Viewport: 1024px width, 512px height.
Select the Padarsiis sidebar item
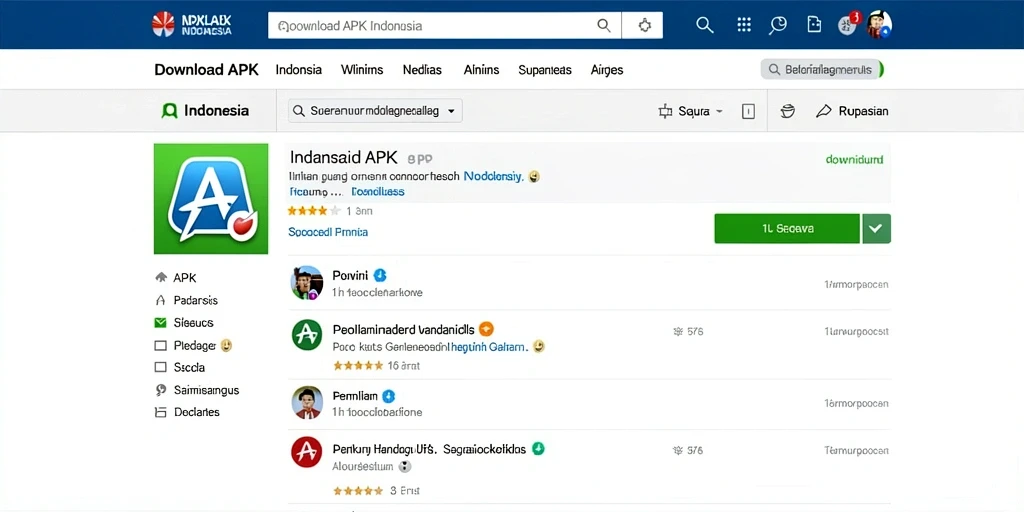(195, 300)
